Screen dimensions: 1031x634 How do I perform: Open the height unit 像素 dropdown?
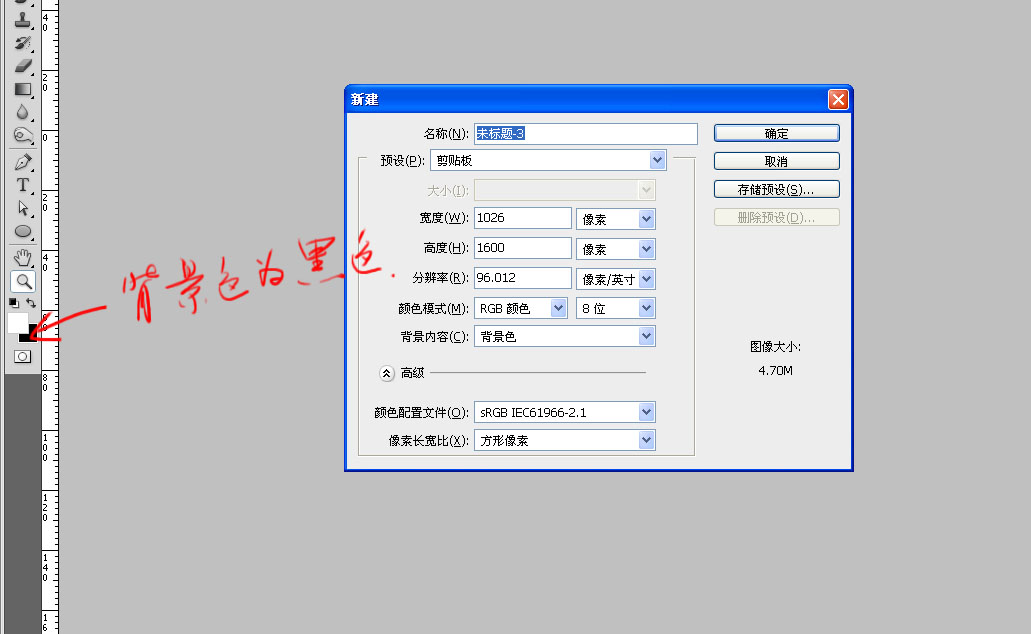pos(615,249)
